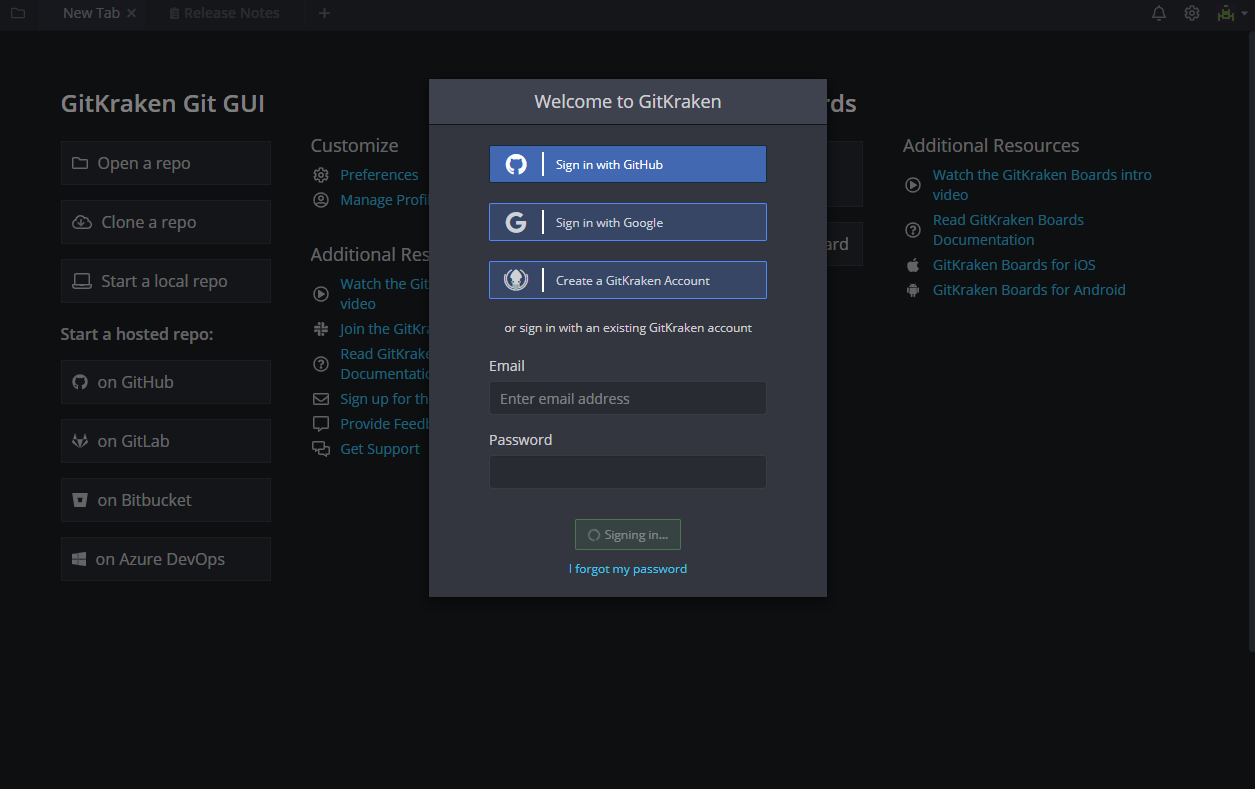The image size is (1255, 789).
Task: Open I forgot my password link
Action: coord(628,569)
